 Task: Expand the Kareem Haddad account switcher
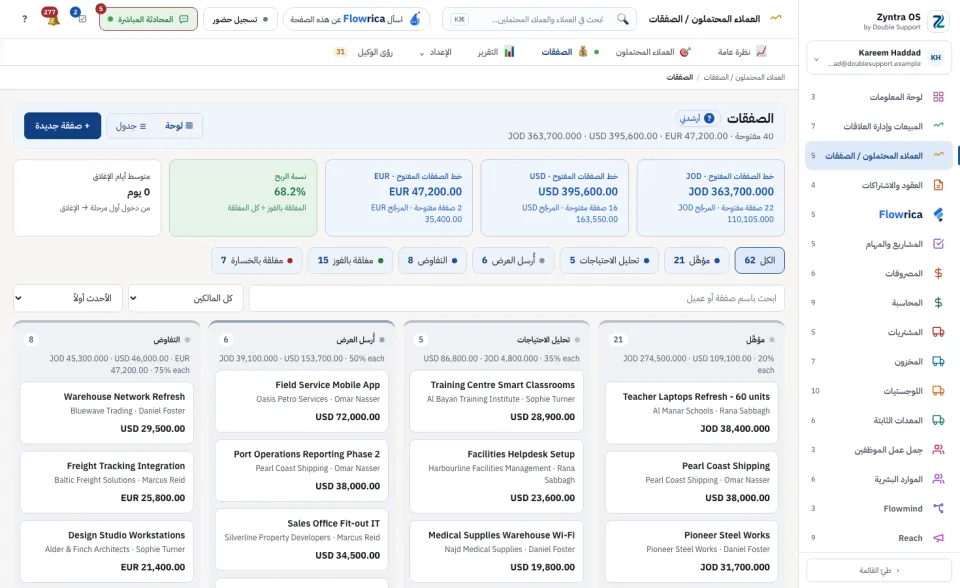(x=879, y=58)
